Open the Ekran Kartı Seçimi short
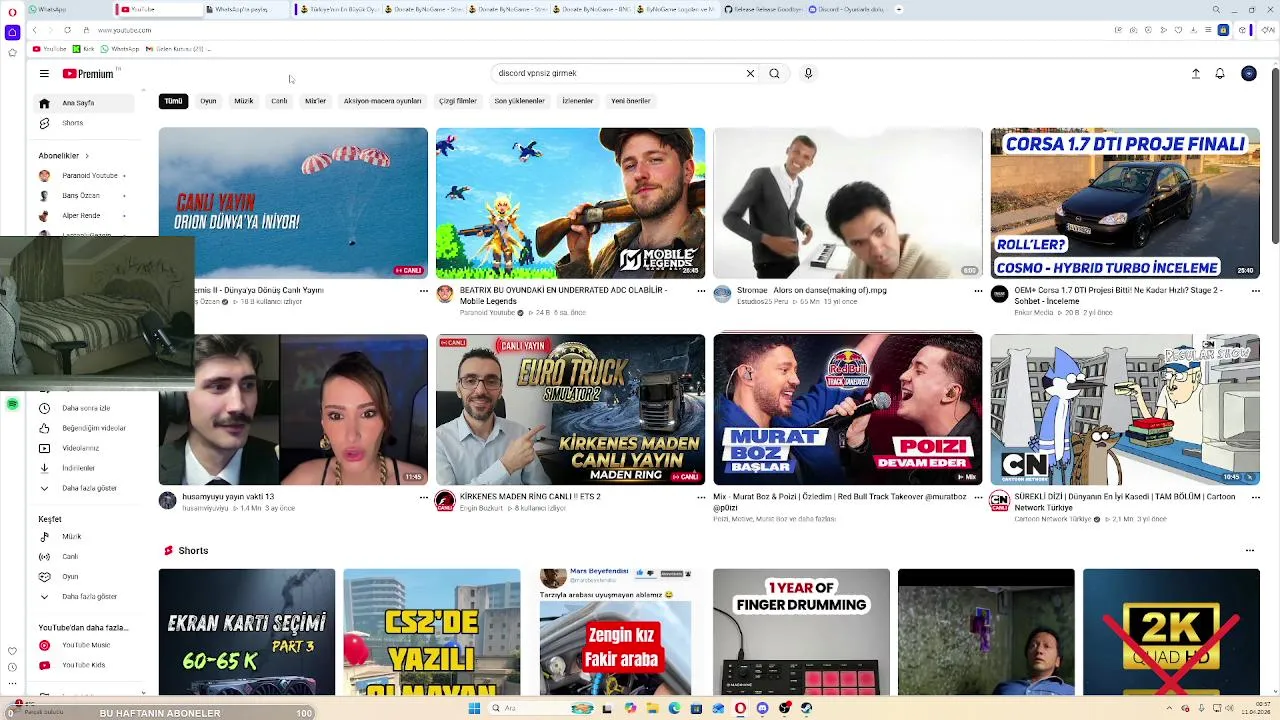Image resolution: width=1280 pixels, height=720 pixels. 247,632
